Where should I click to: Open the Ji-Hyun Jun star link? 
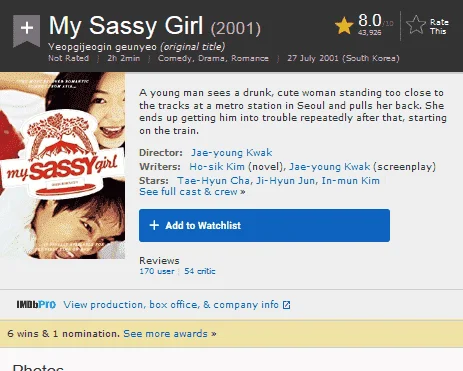coord(286,181)
